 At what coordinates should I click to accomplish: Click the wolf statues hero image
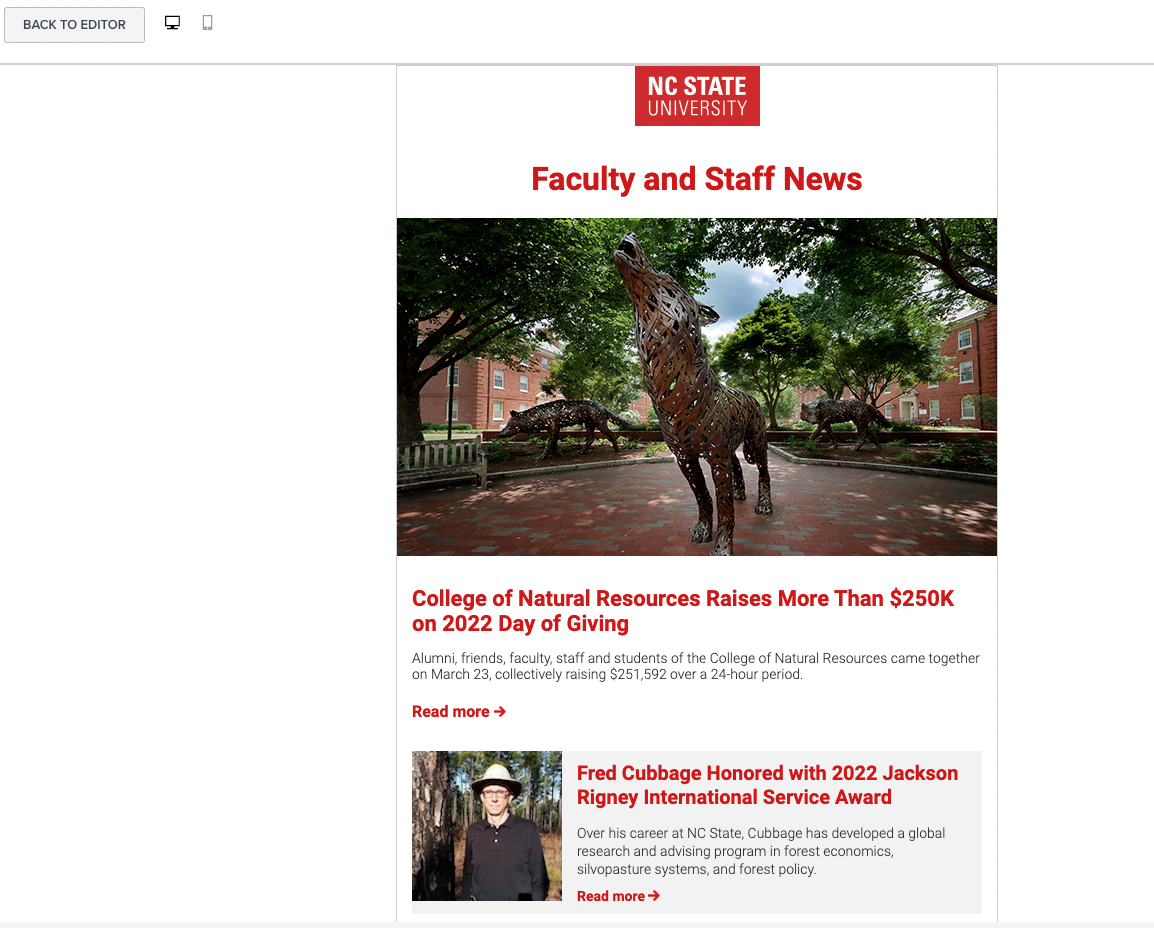[697, 386]
